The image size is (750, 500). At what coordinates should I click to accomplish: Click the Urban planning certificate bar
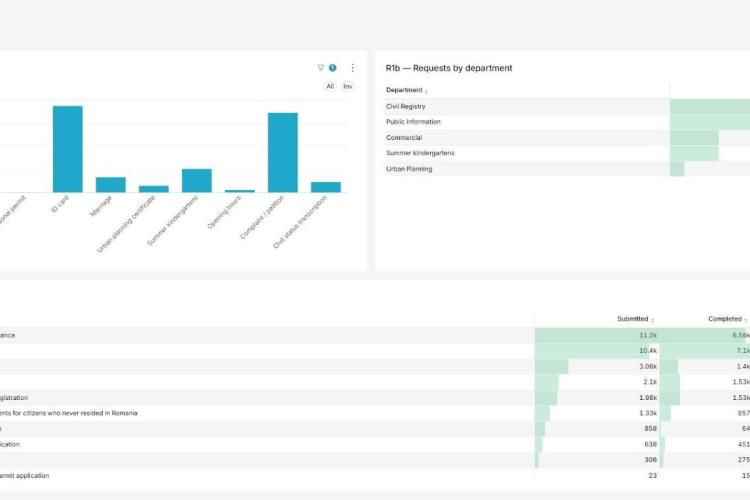tap(154, 189)
